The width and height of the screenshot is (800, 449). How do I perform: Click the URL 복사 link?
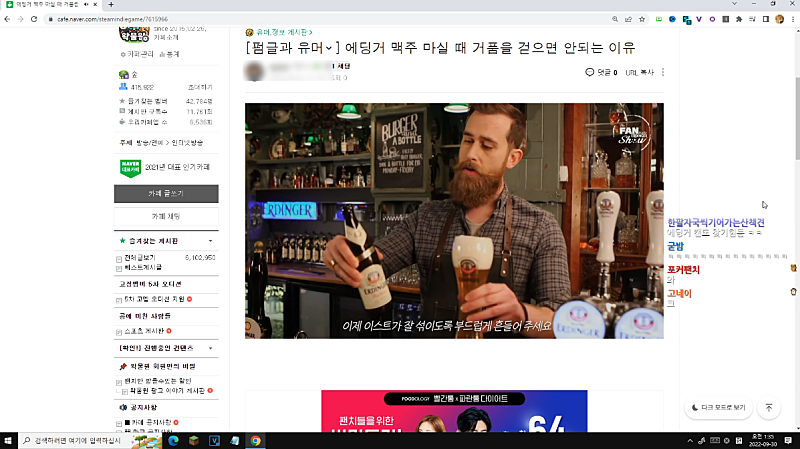[639, 72]
